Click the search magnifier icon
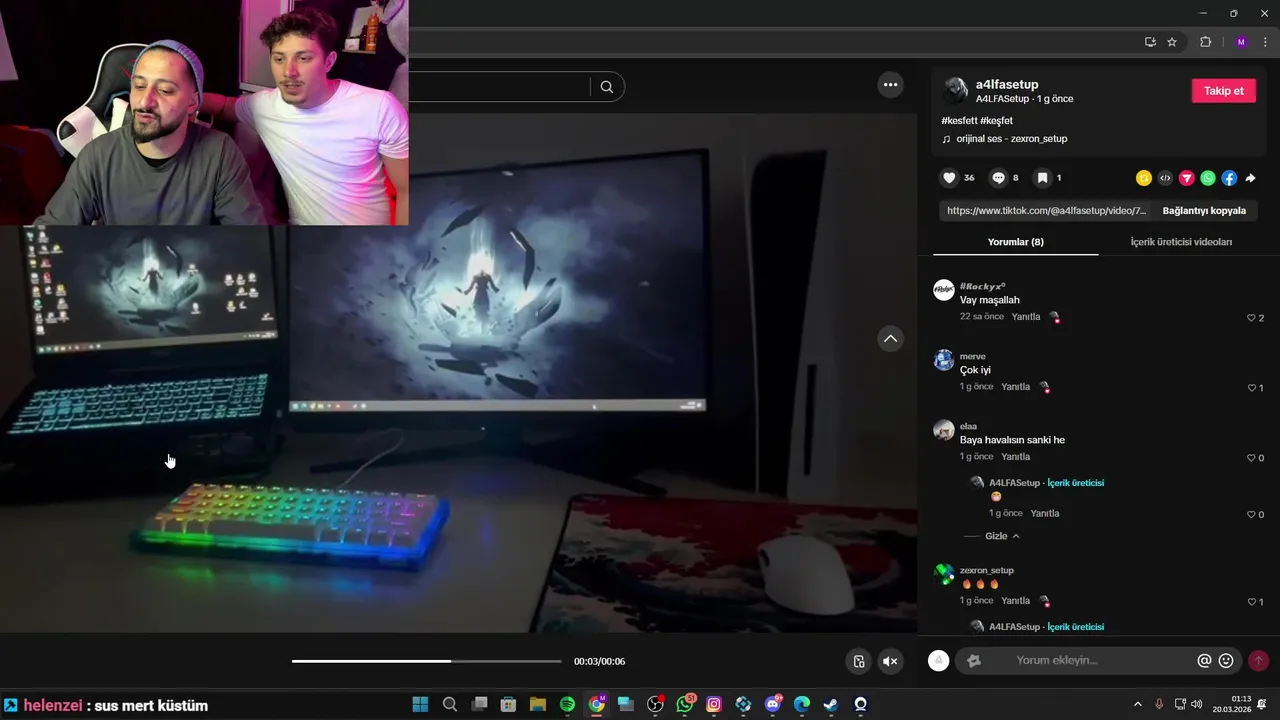The width and height of the screenshot is (1280, 720). coord(607,87)
